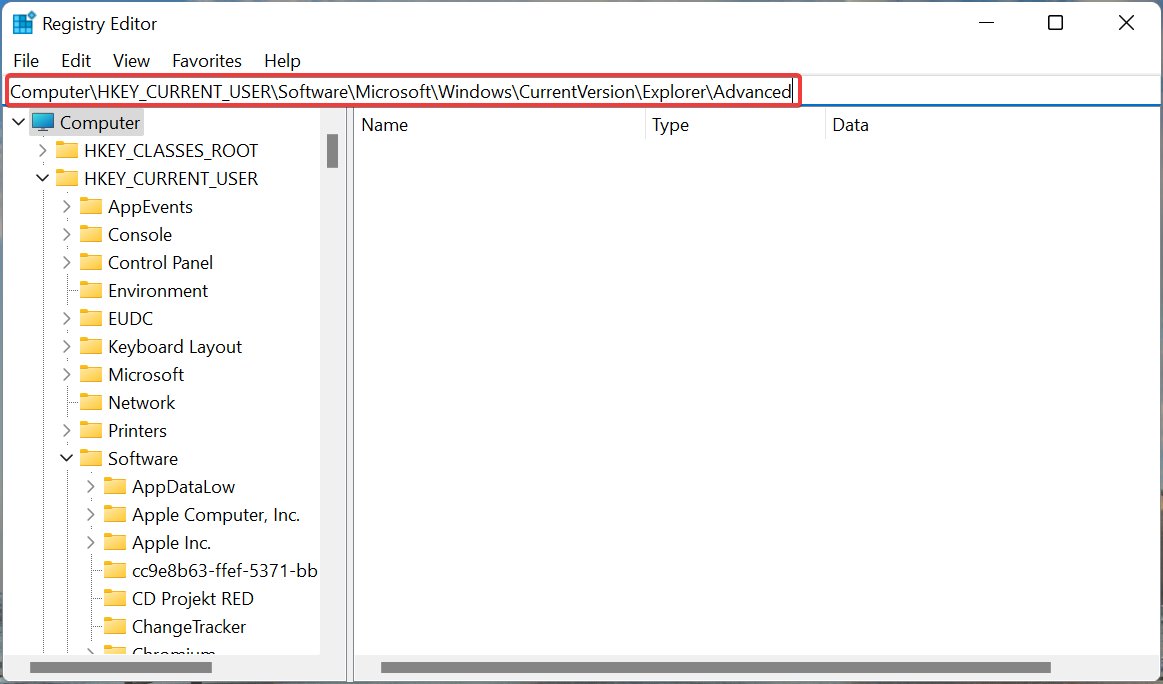Image resolution: width=1163 pixels, height=684 pixels.
Task: Expand the EUDC key
Action: pos(66,318)
